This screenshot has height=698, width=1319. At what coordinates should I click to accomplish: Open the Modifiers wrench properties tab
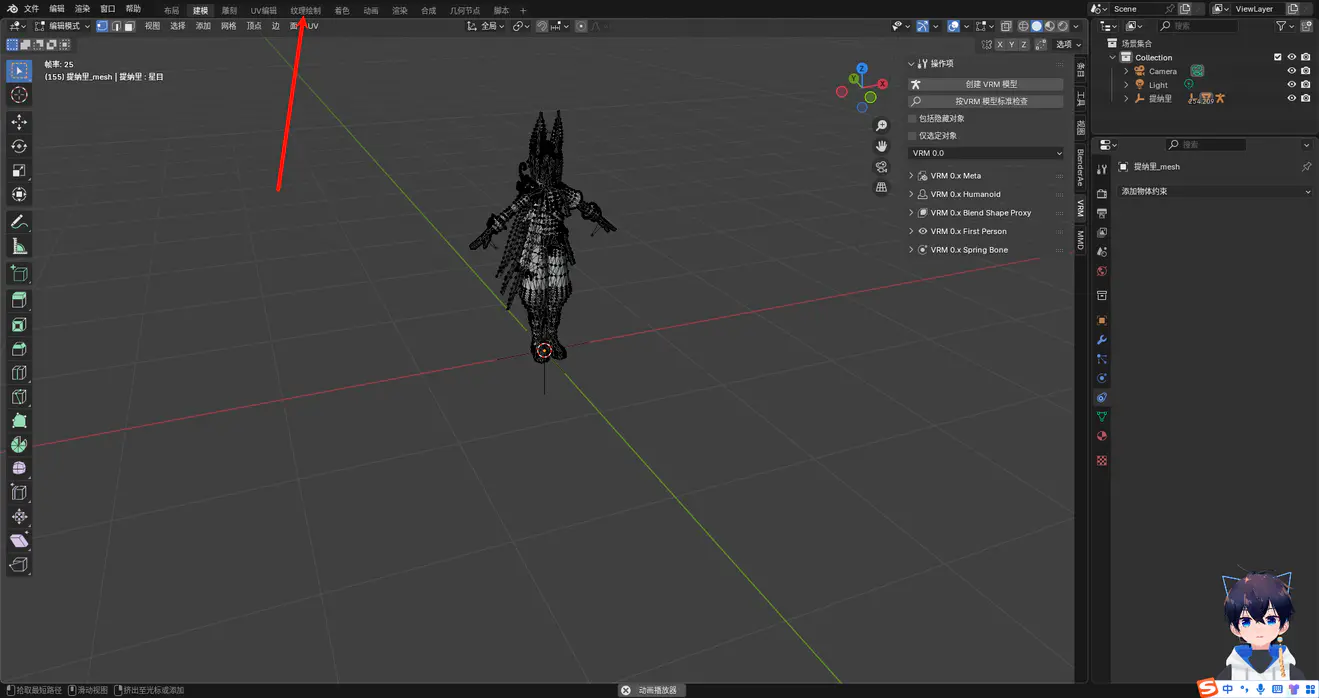(x=1102, y=340)
